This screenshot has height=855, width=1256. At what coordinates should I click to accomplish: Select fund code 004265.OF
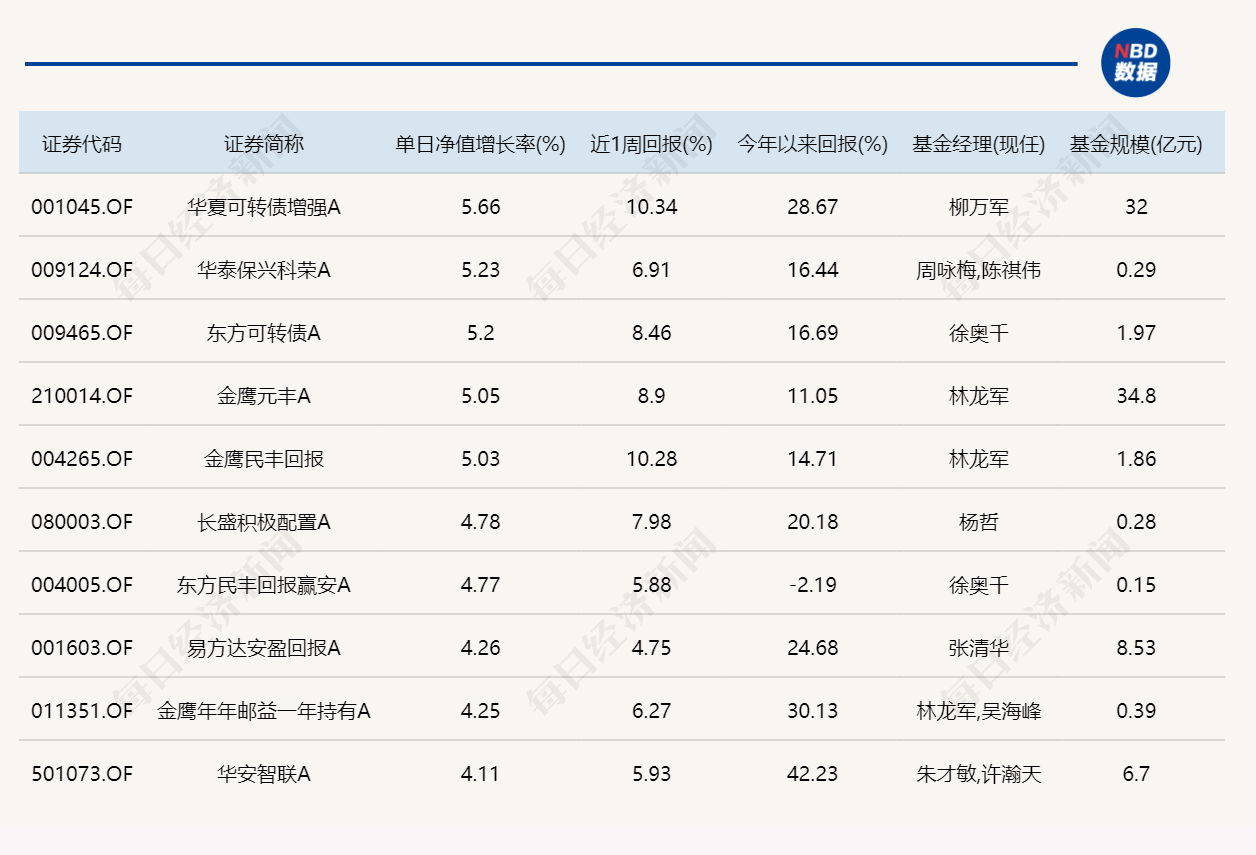pos(82,459)
